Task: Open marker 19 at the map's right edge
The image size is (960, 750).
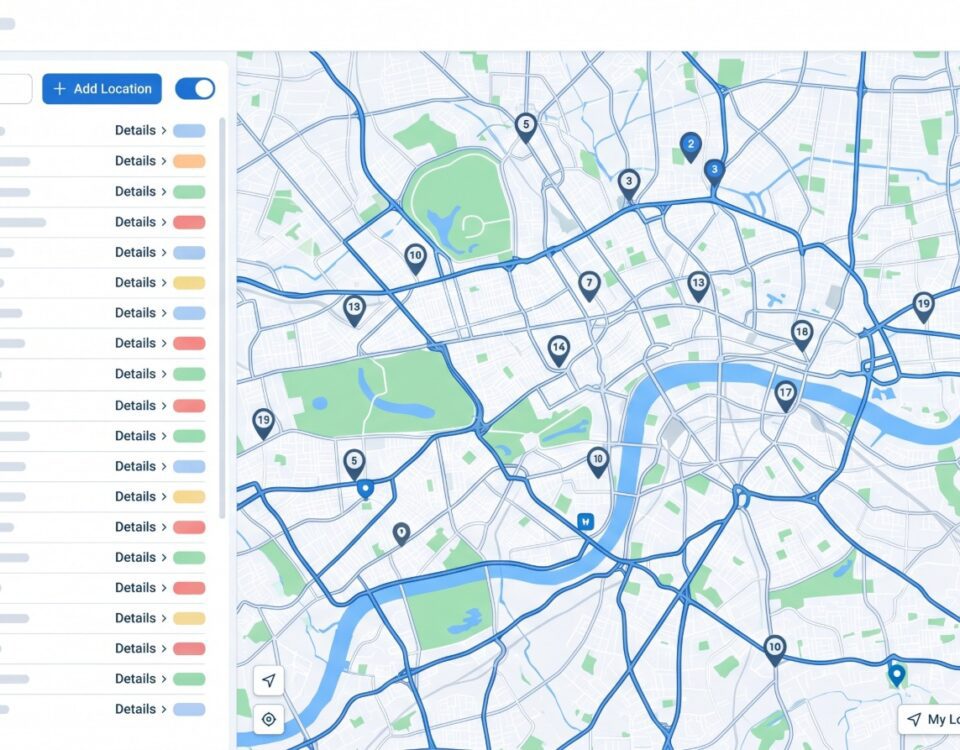Action: [x=923, y=307]
